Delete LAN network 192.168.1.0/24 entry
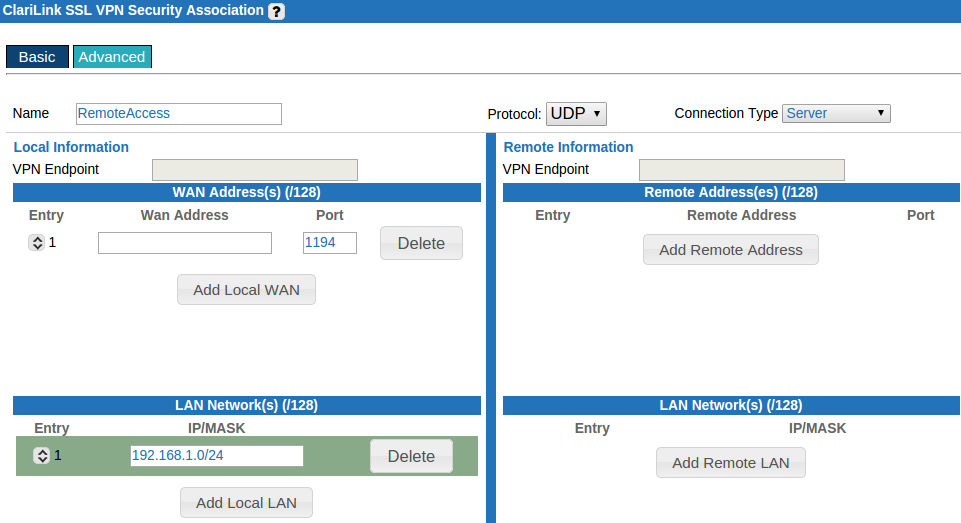The width and height of the screenshot is (961, 523). click(x=411, y=456)
